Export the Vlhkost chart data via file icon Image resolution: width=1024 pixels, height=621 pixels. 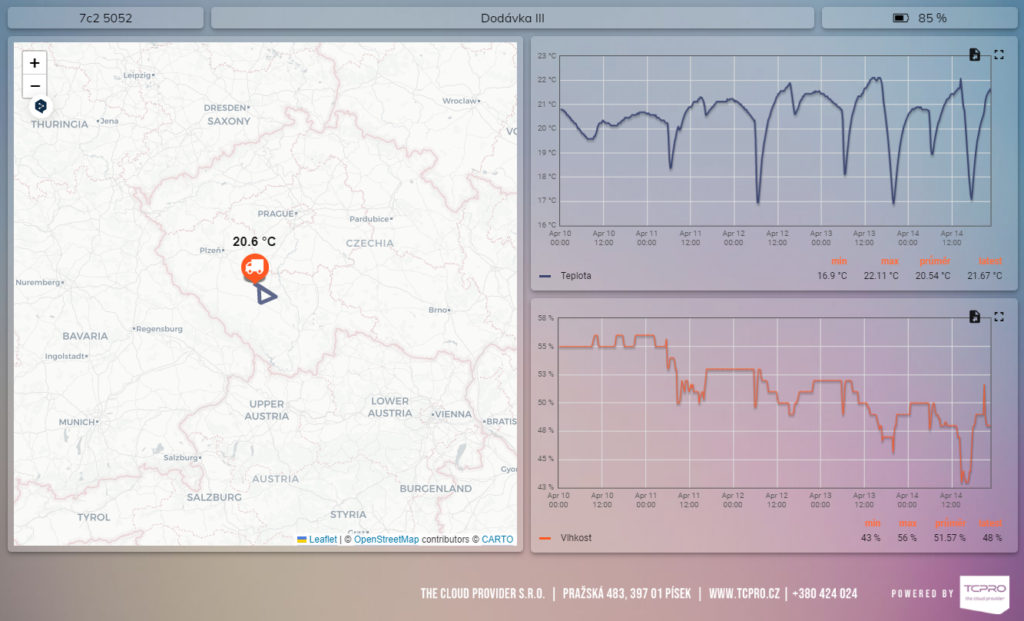975,317
